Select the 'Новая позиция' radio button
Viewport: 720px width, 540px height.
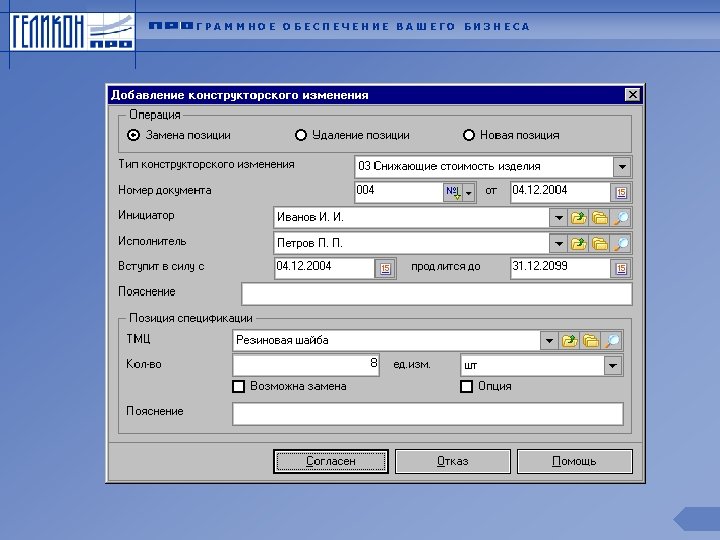coord(469,135)
